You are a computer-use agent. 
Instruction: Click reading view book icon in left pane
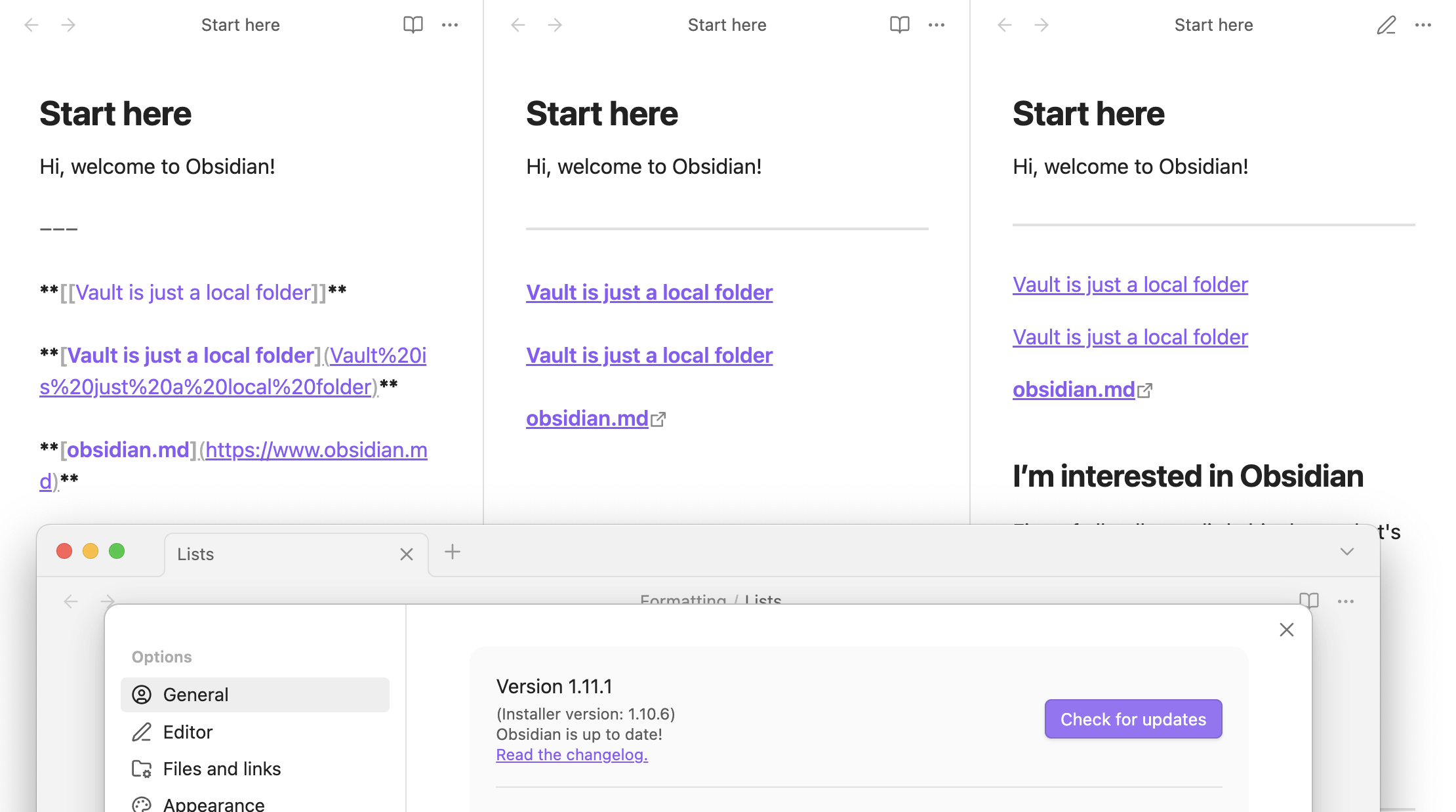click(x=413, y=25)
